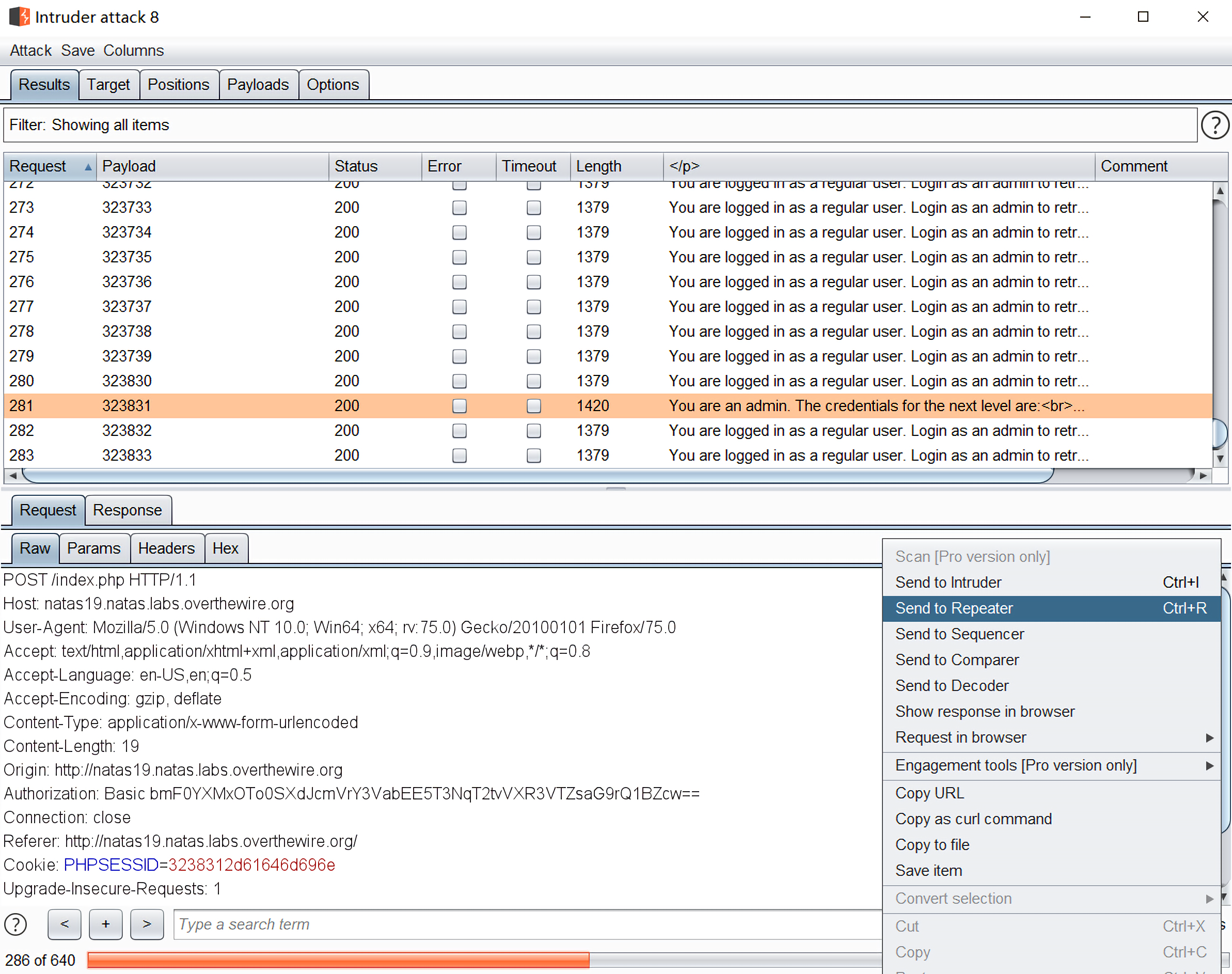Select the Results tab
The width and height of the screenshot is (1232, 974).
44,84
